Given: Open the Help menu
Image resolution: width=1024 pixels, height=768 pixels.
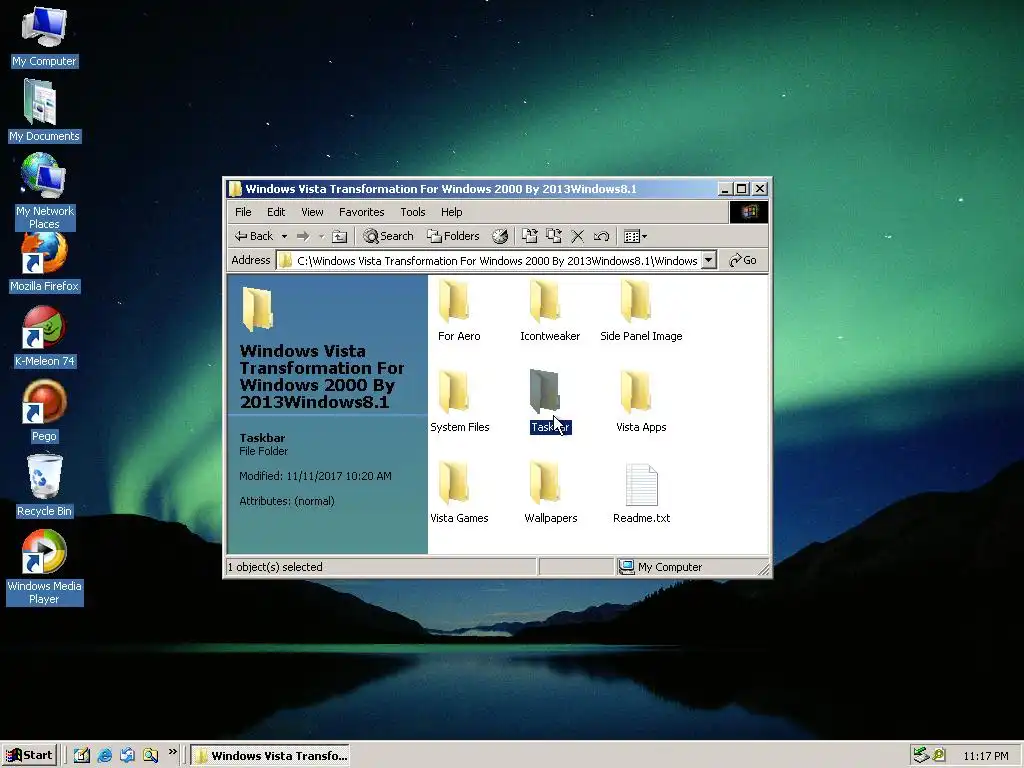Looking at the screenshot, I should coord(451,212).
